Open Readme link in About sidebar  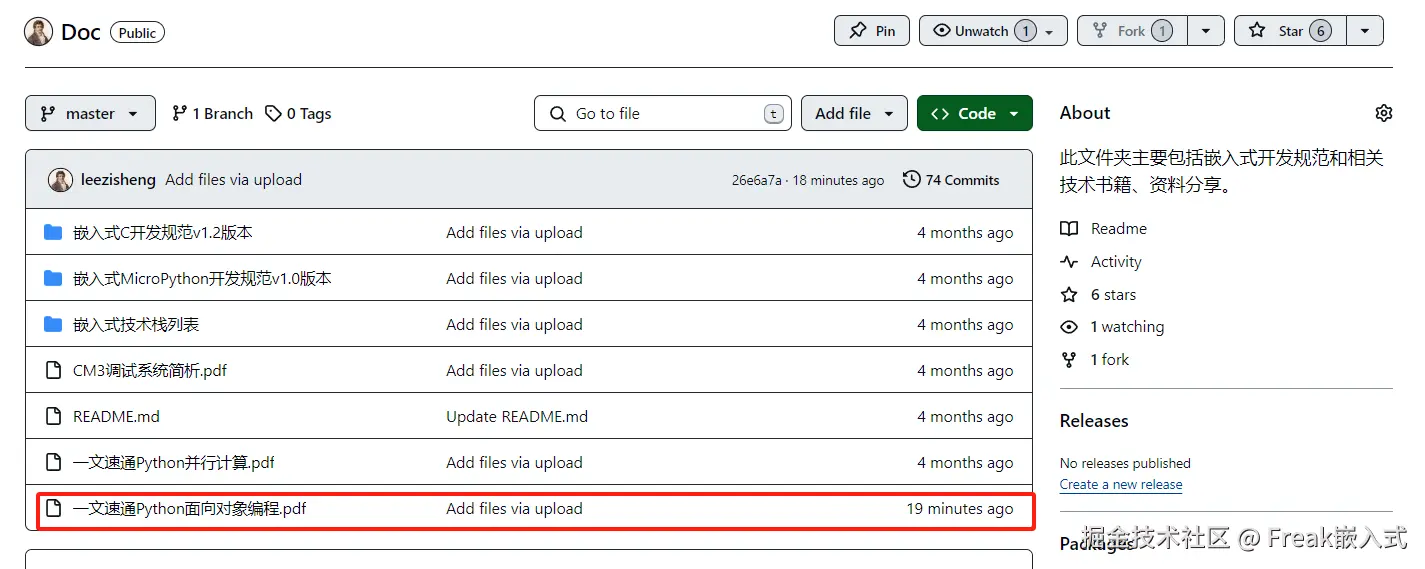click(1104, 229)
